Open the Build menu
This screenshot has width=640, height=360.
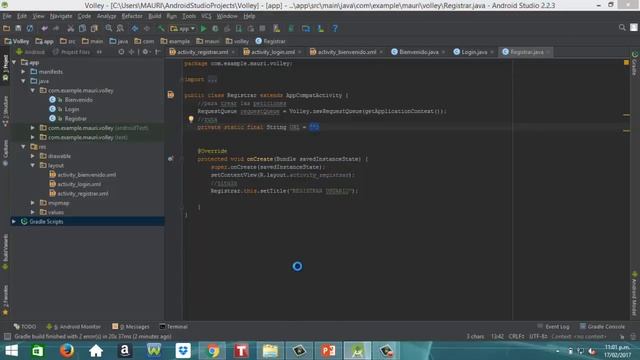(154, 16)
